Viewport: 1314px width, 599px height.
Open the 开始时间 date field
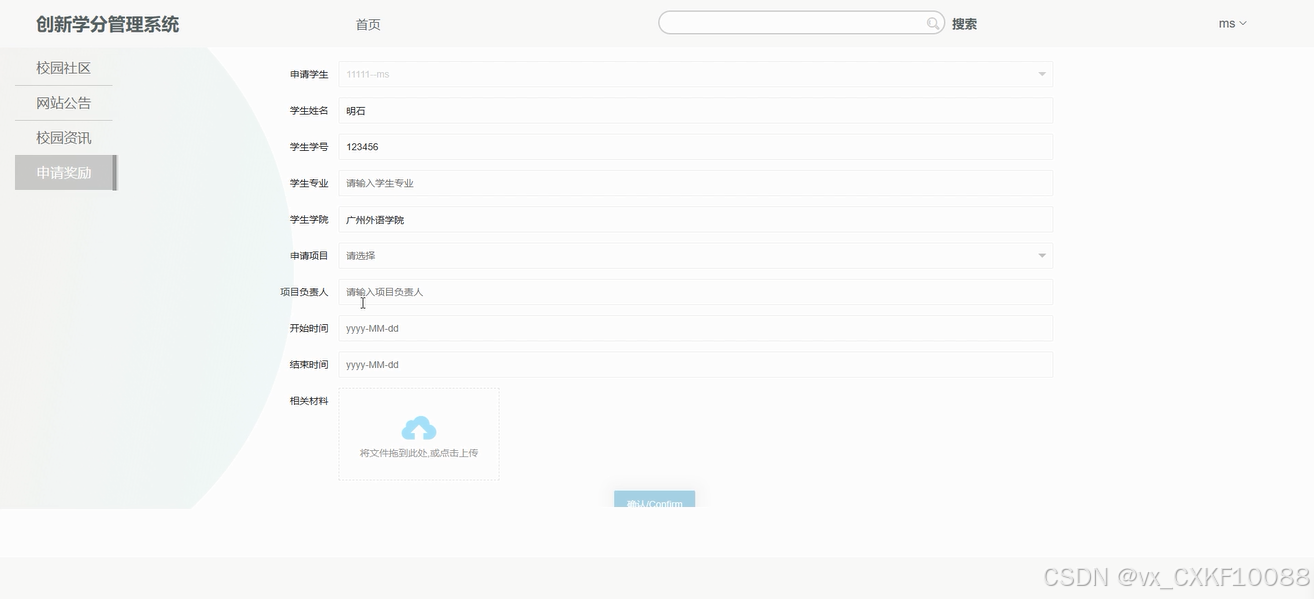tap(695, 328)
